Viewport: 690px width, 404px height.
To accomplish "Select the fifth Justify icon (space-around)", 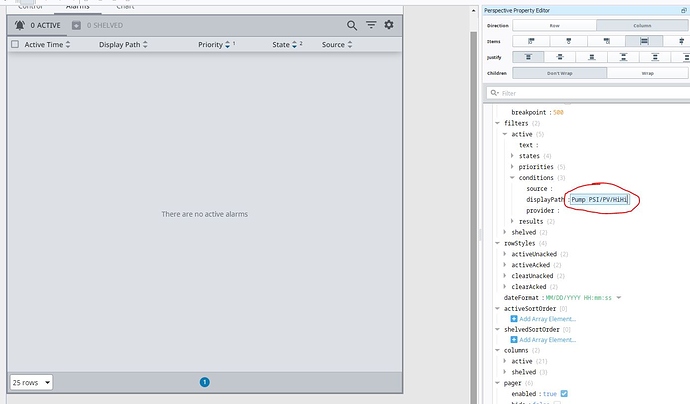I will [x=655, y=57].
